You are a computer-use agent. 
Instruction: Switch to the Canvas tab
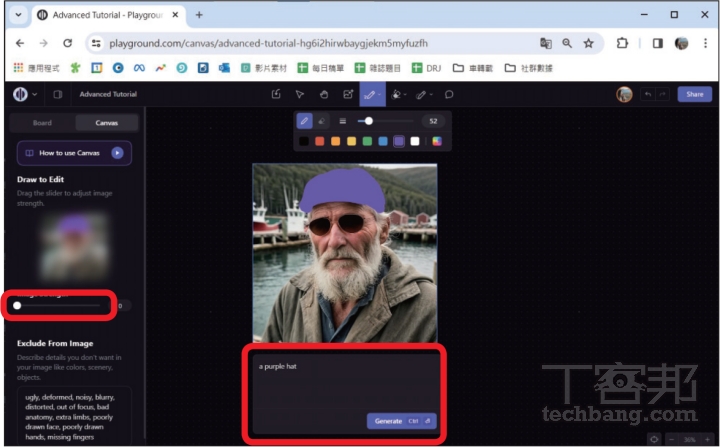coord(107,123)
